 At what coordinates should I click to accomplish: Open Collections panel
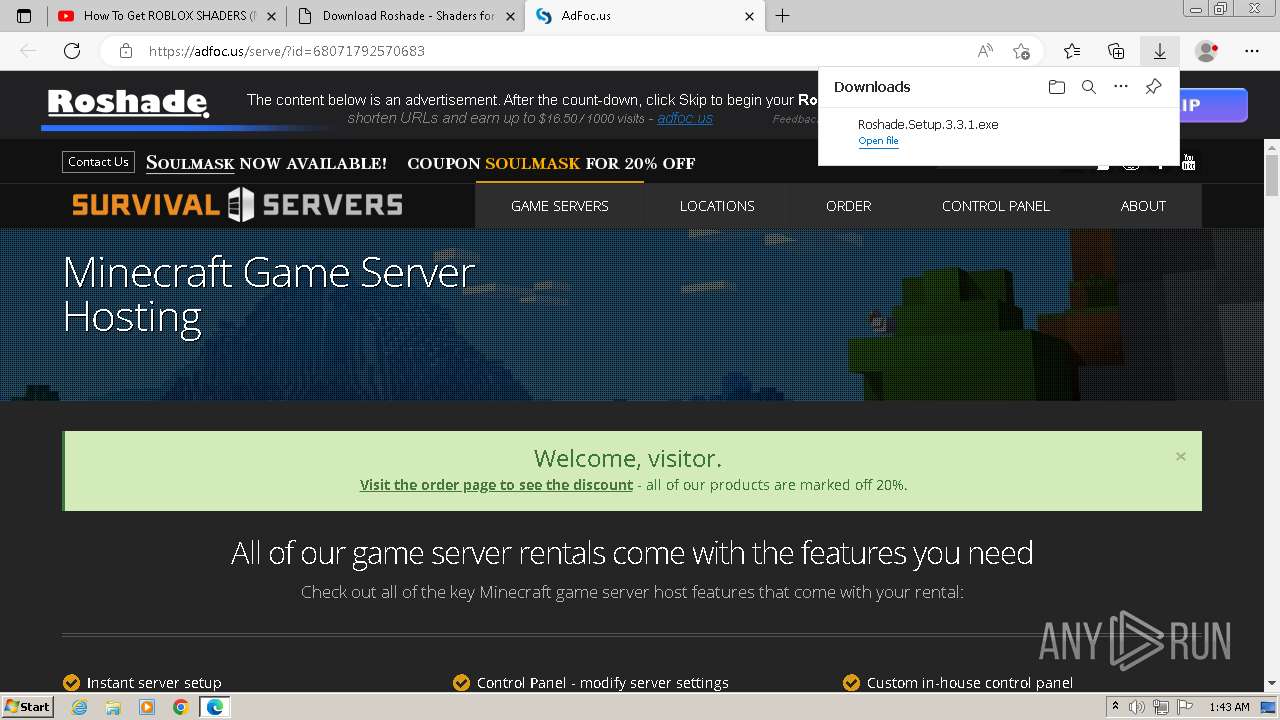point(1116,51)
